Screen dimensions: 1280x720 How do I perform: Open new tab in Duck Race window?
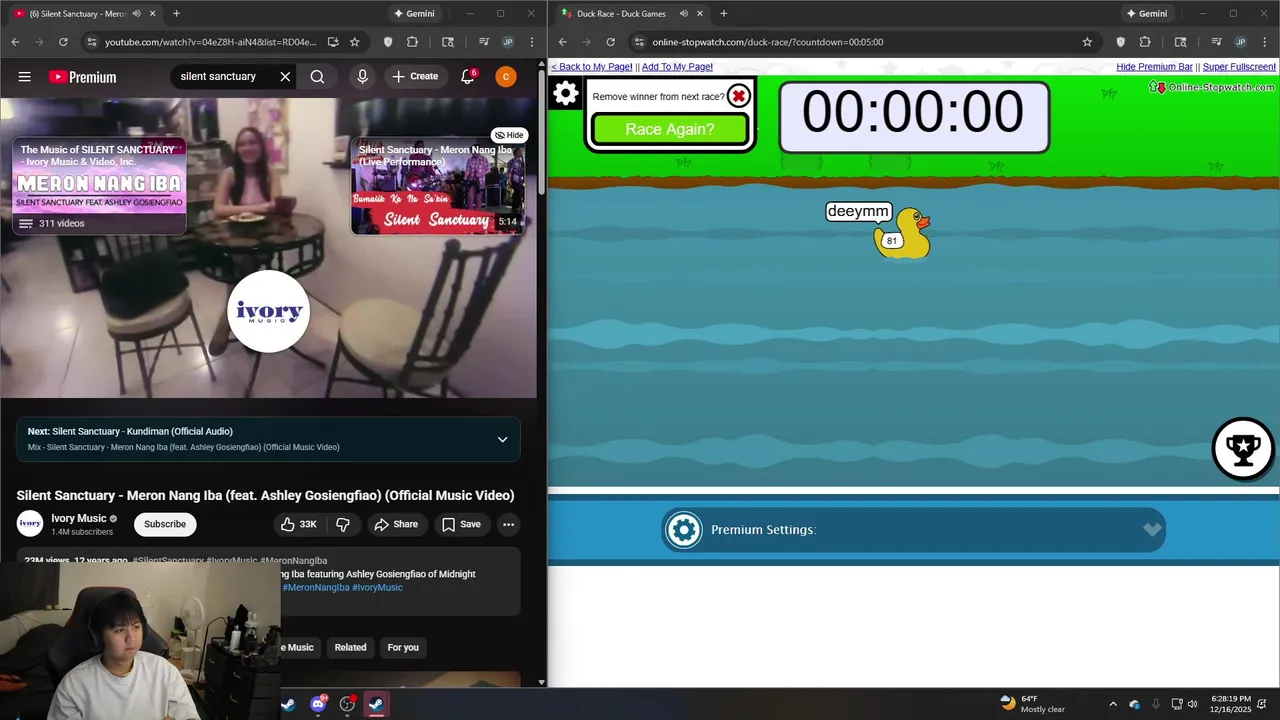[x=723, y=14]
